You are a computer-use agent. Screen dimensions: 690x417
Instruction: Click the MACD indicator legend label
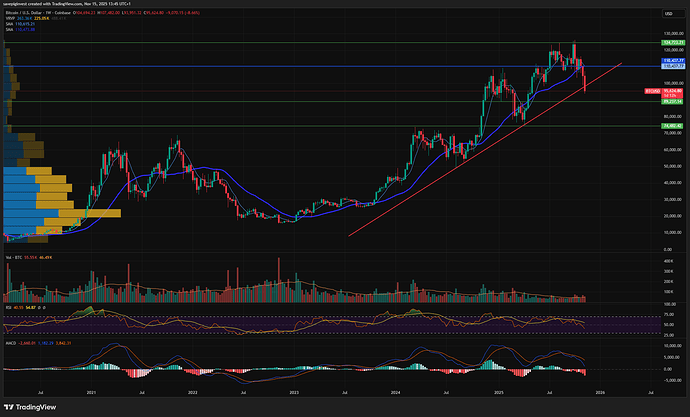tap(12, 340)
